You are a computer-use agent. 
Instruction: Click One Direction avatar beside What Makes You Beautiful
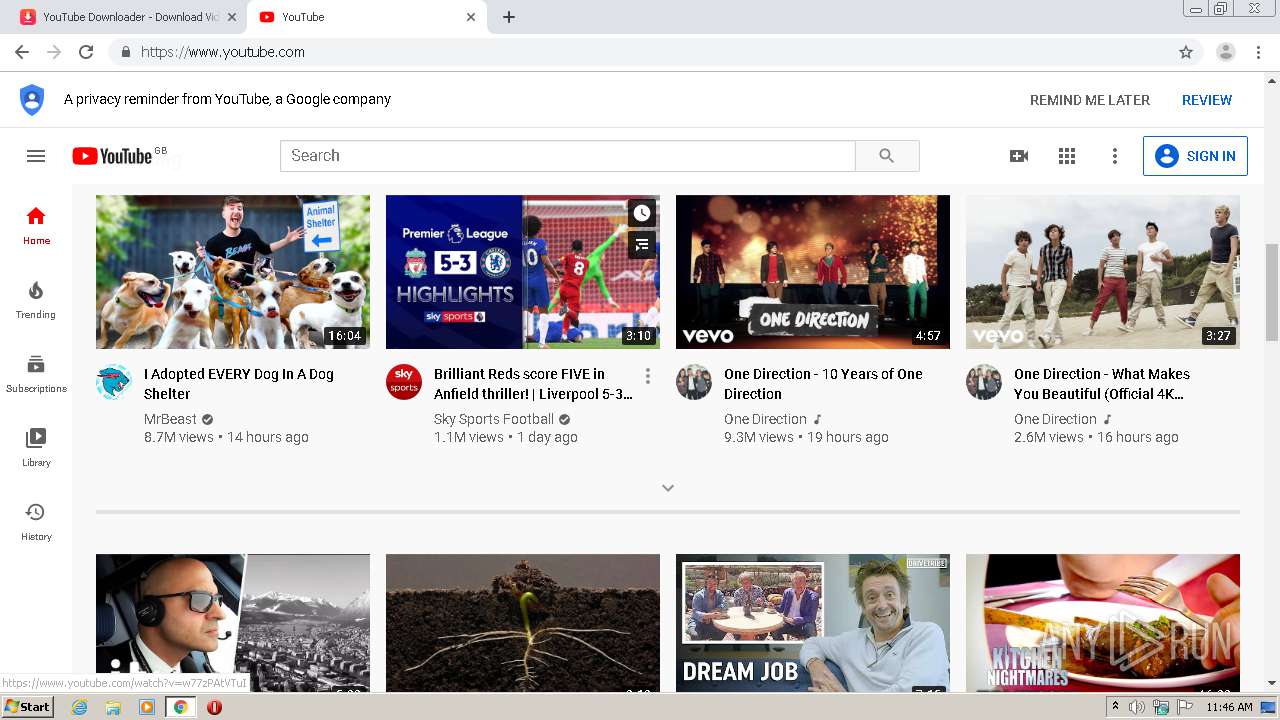pos(984,382)
